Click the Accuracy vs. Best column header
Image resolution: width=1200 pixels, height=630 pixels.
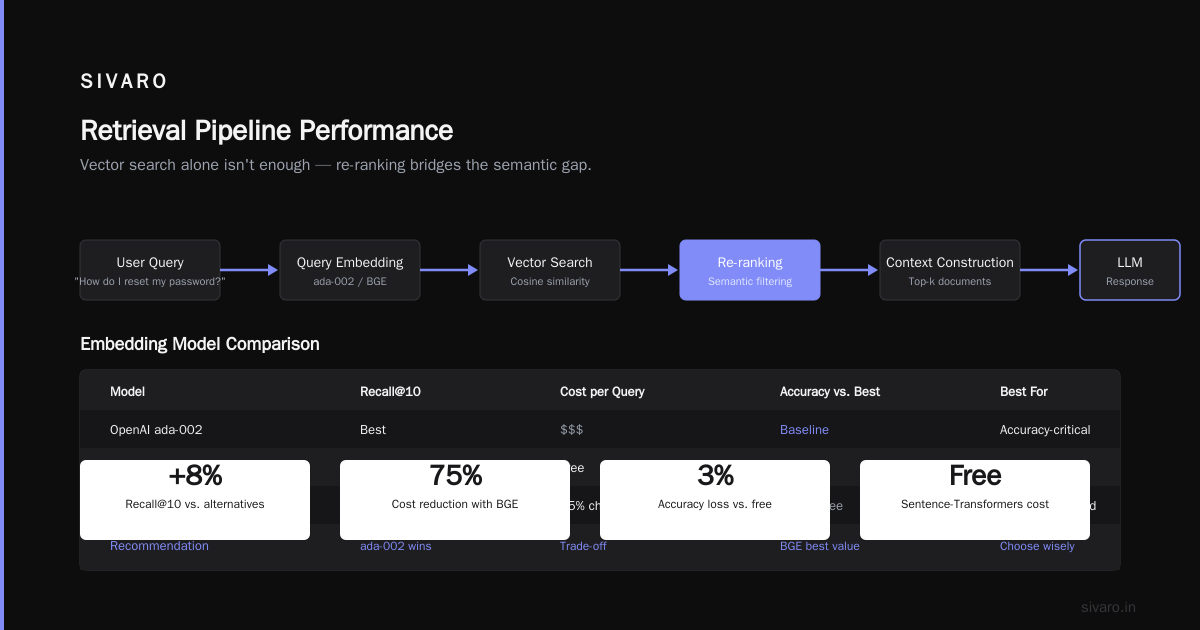click(x=830, y=391)
